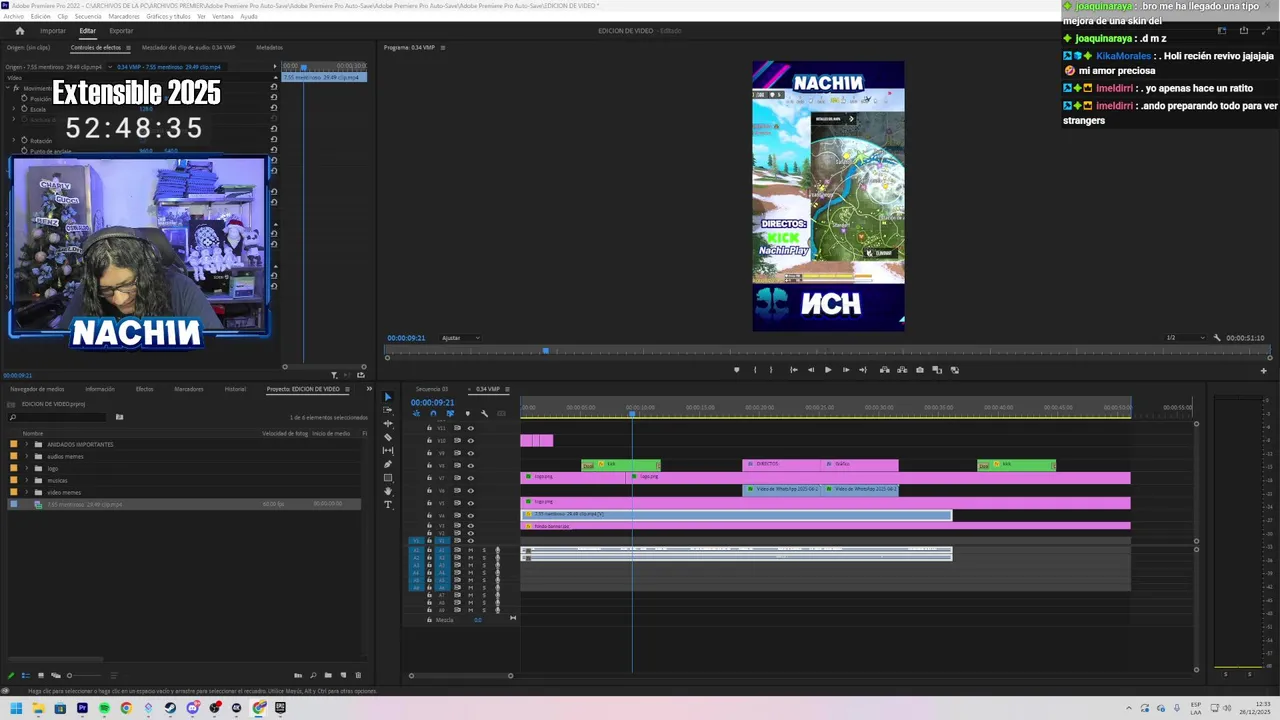
Task: Toggle visibility of track V4
Action: point(470,516)
